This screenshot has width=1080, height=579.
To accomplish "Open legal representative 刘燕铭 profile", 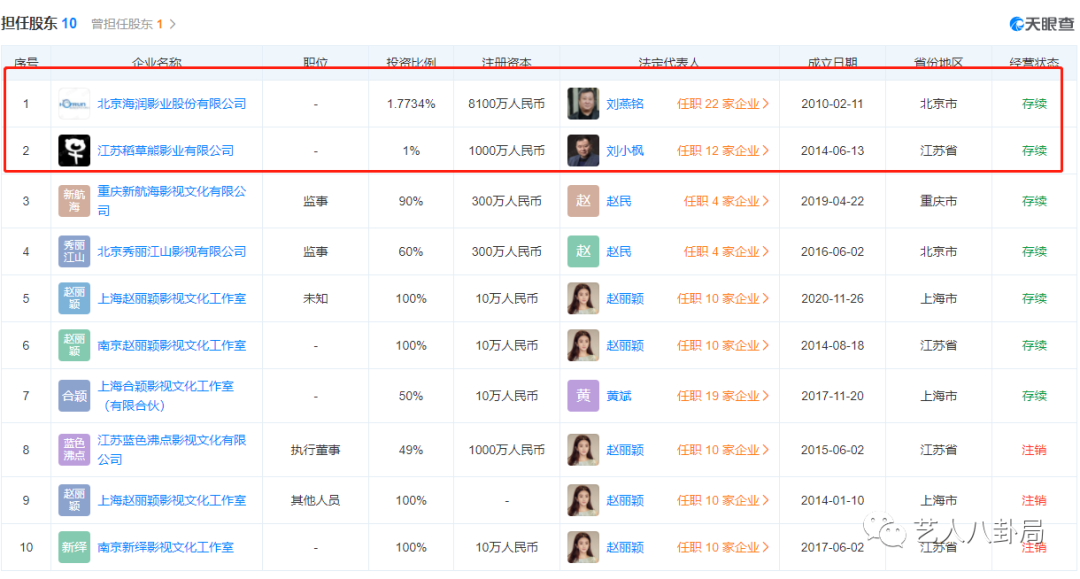I will [x=625, y=104].
